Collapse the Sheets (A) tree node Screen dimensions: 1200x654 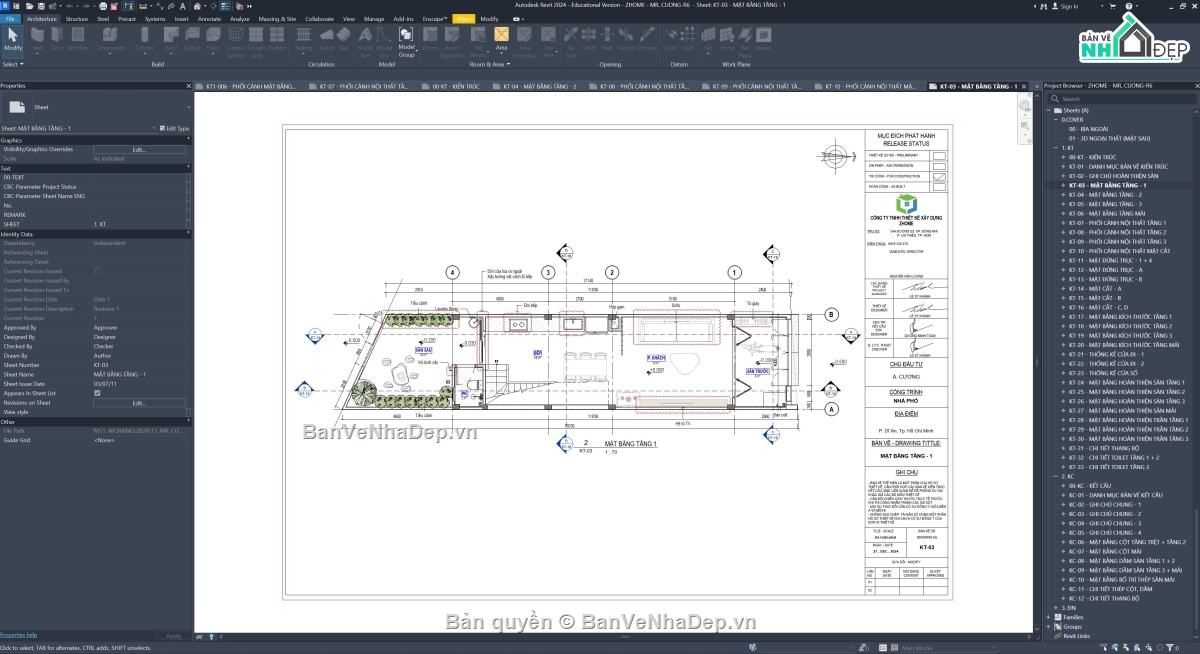[x=1048, y=110]
